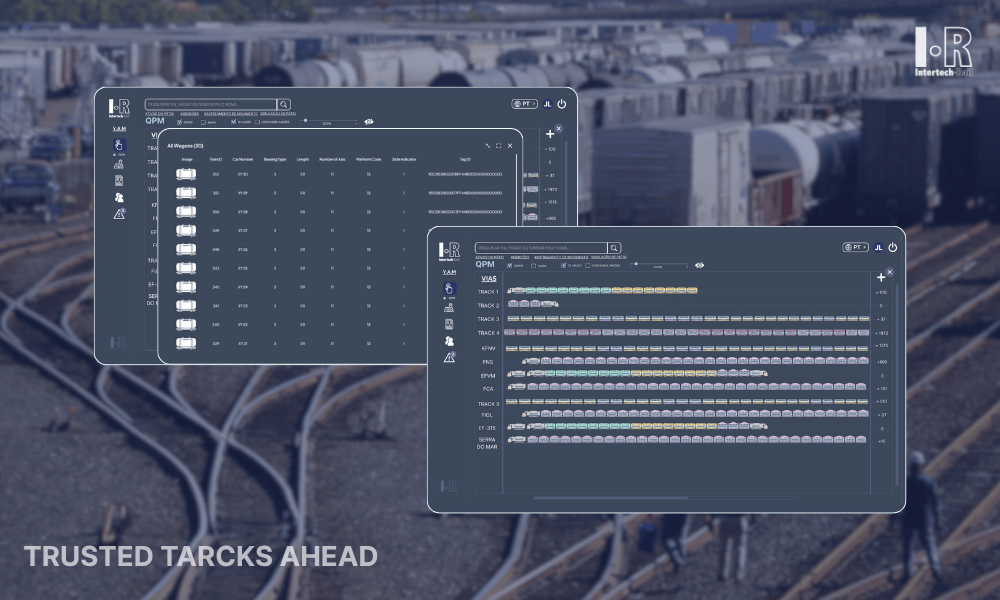
Task: Open Ativos do Pátio menu in back window
Action: [159, 113]
